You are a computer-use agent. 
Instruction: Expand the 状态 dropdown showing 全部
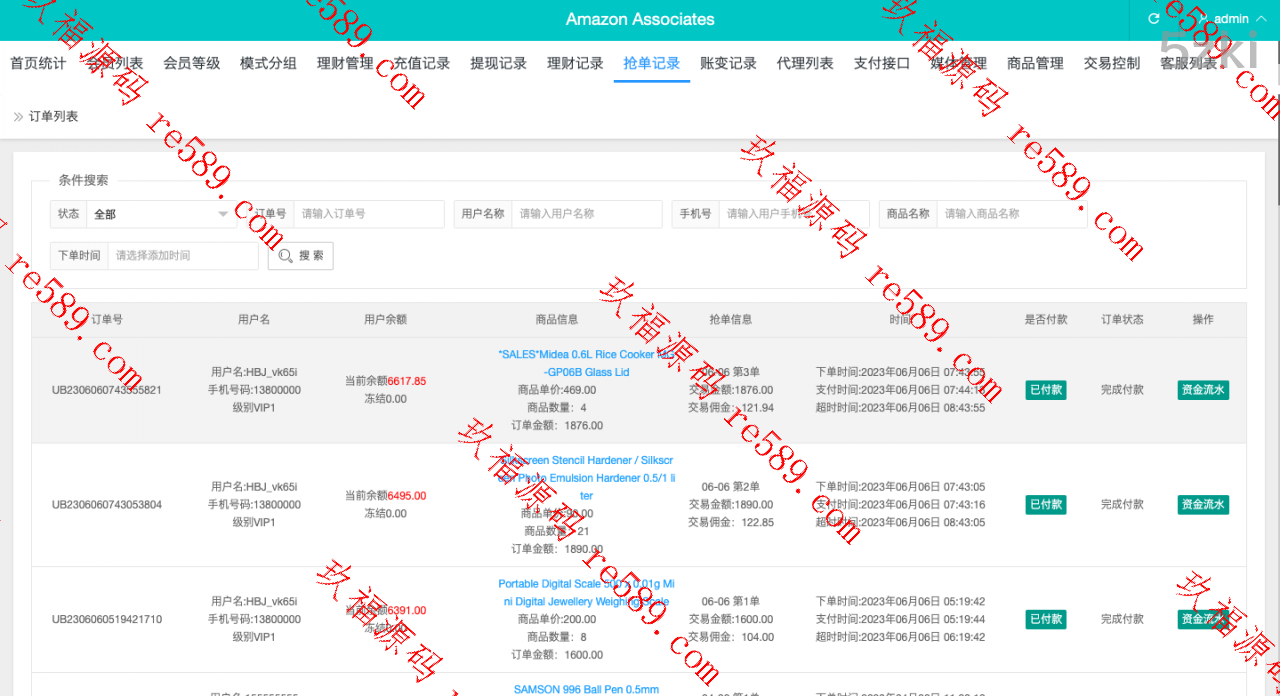pyautogui.click(x=160, y=214)
